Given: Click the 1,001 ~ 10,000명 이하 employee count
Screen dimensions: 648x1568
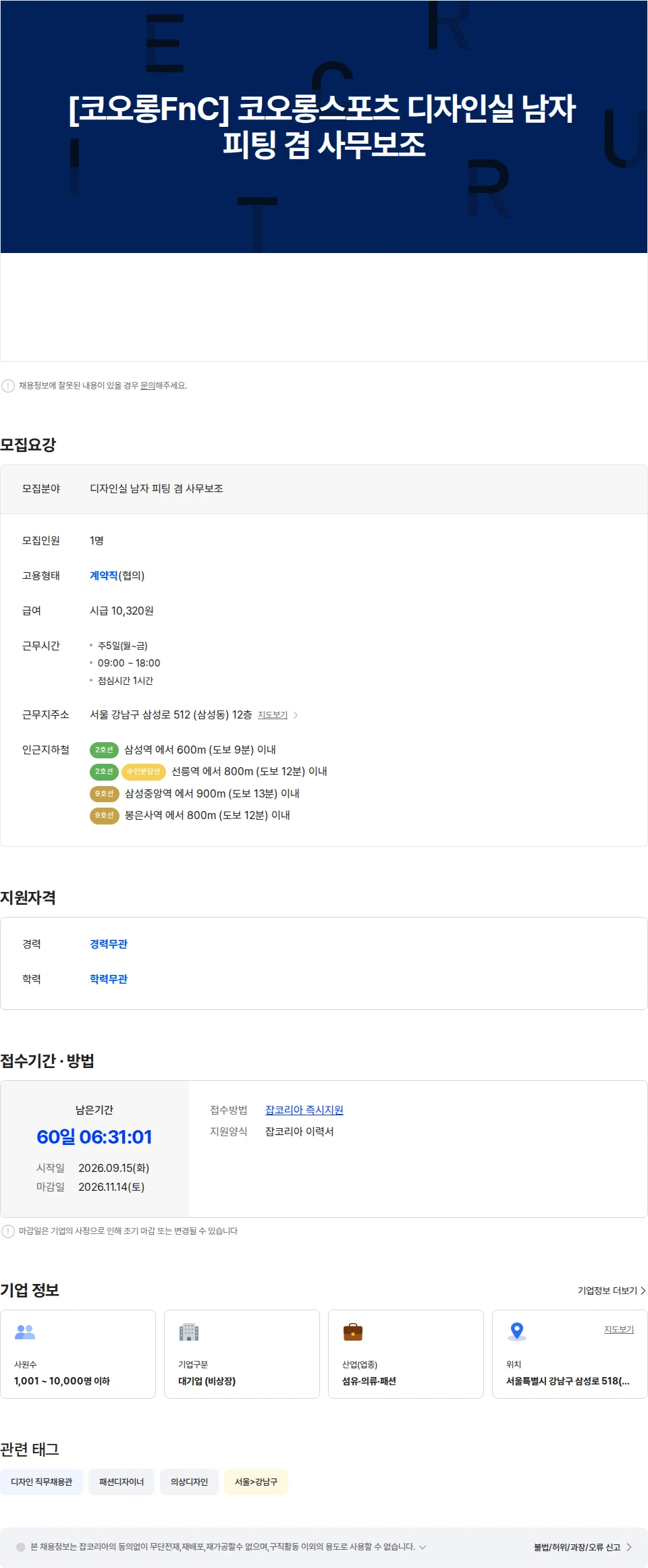Looking at the screenshot, I should click(62, 1381).
